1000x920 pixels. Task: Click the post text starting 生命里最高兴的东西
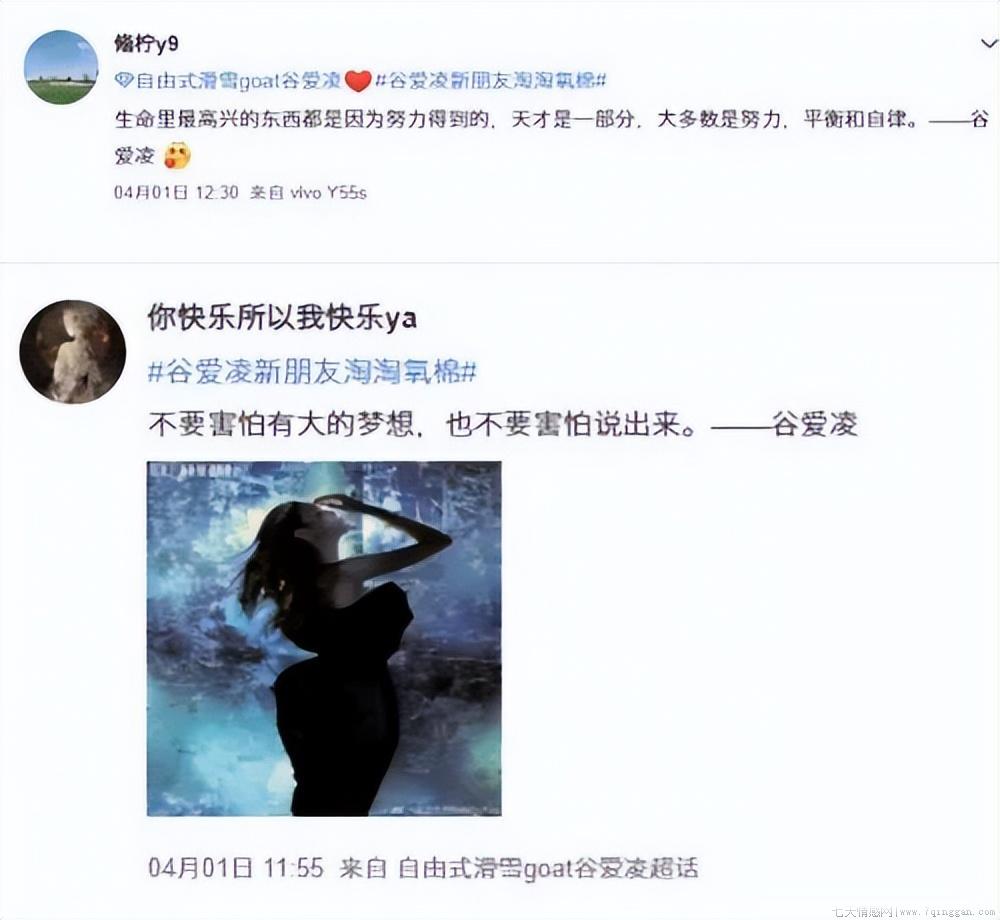551,136
